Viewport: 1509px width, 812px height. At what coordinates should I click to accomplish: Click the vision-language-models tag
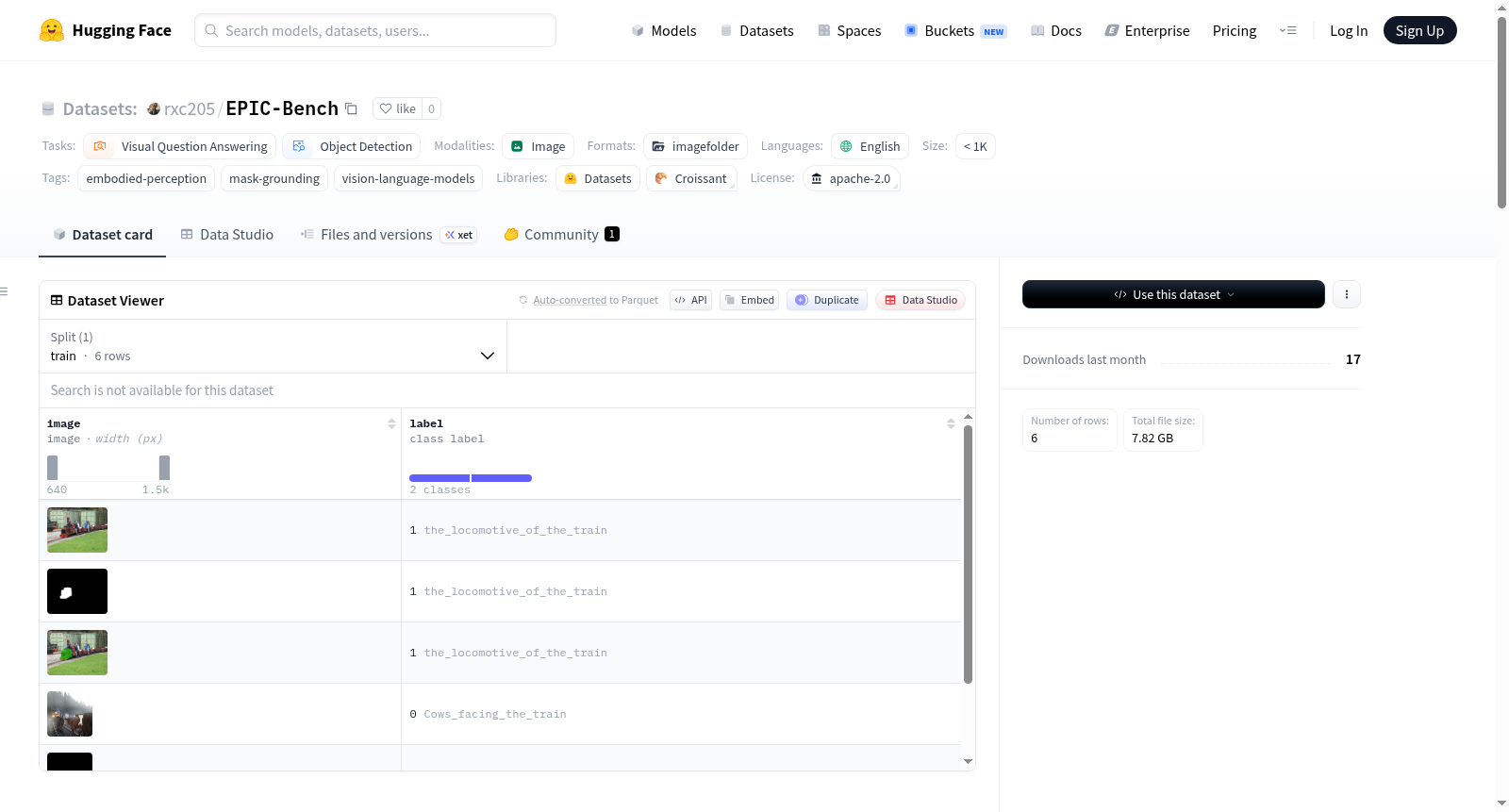[408, 178]
